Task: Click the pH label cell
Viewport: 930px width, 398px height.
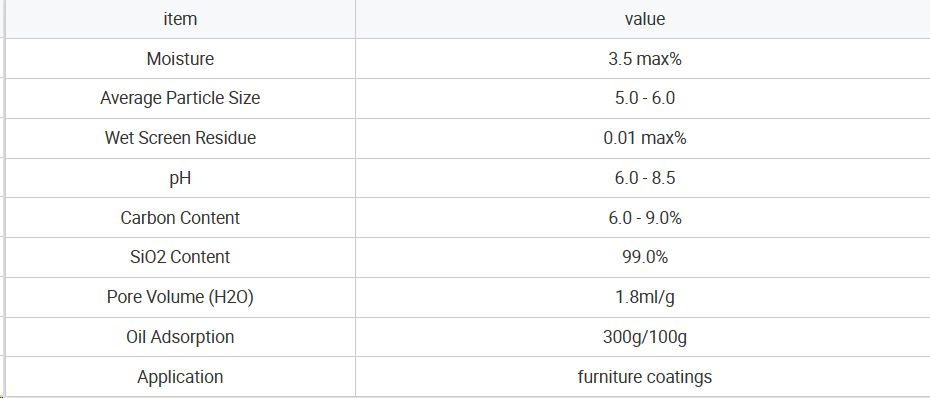Action: click(180, 178)
